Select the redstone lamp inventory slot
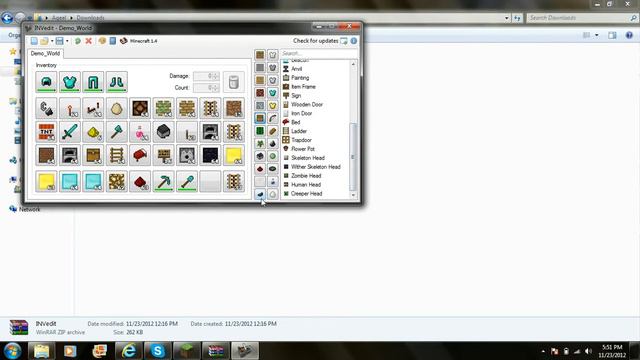Viewport: 640px width, 360px height. (x=140, y=108)
